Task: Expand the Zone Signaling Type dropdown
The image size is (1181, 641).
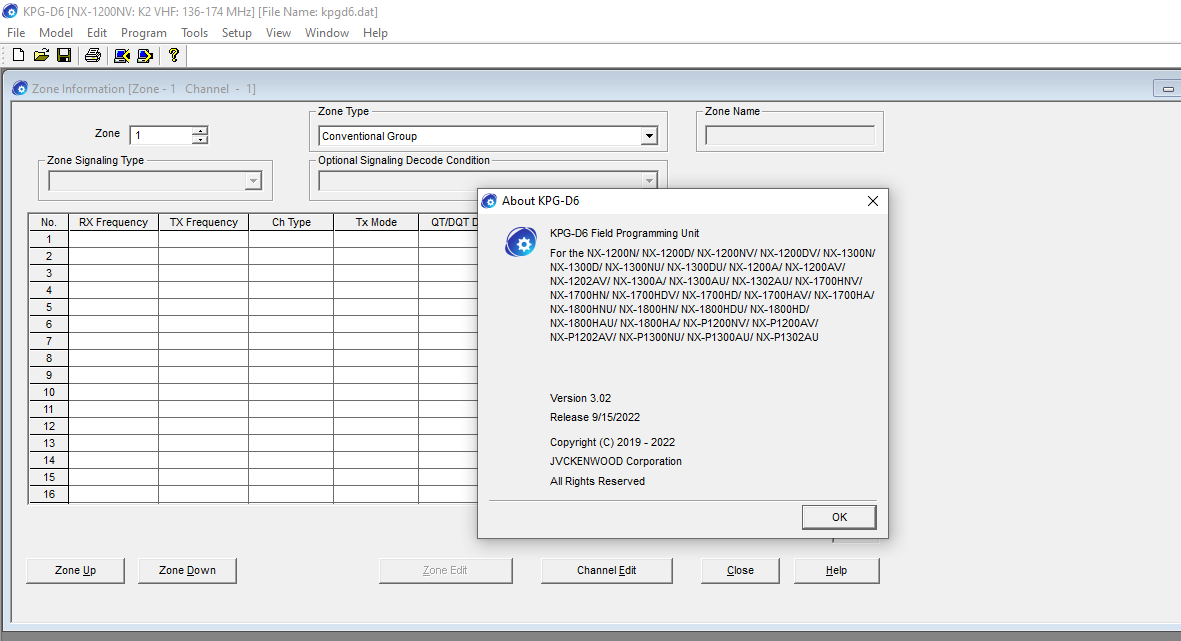Action: click(253, 182)
